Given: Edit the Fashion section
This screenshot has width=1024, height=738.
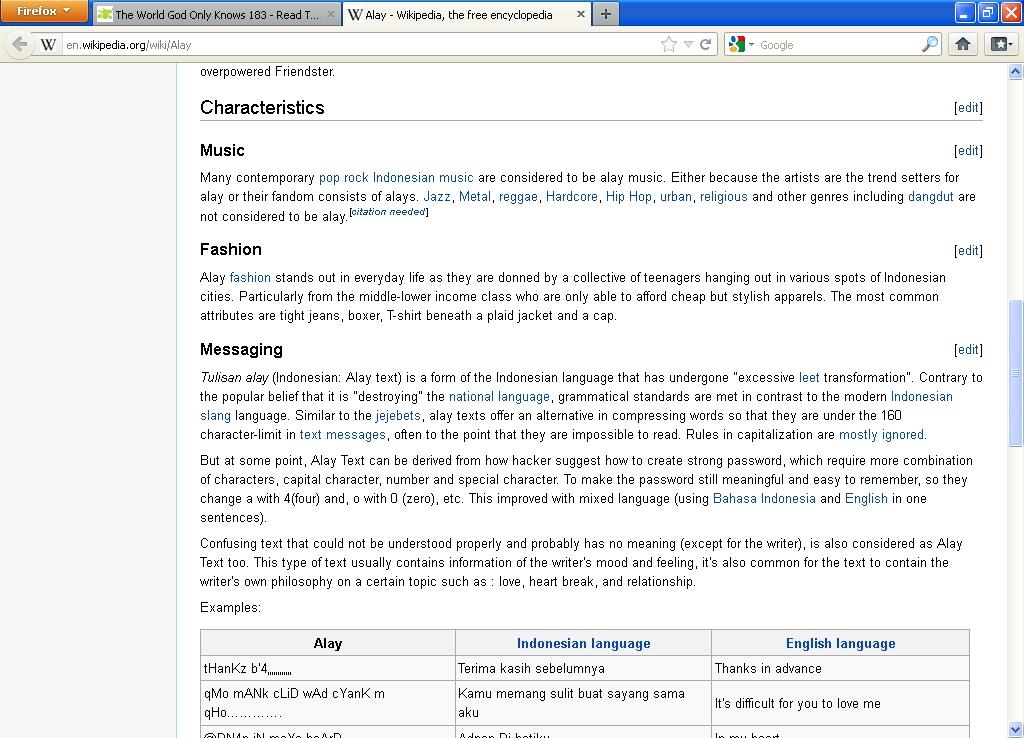Looking at the screenshot, I should [968, 250].
